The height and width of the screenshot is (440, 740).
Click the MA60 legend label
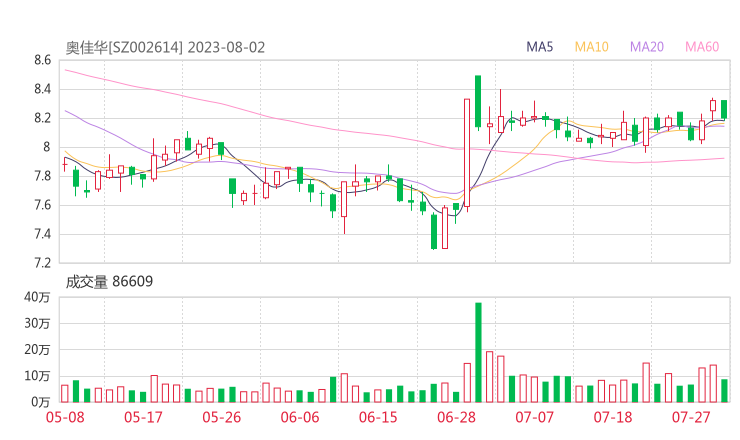coord(702,47)
